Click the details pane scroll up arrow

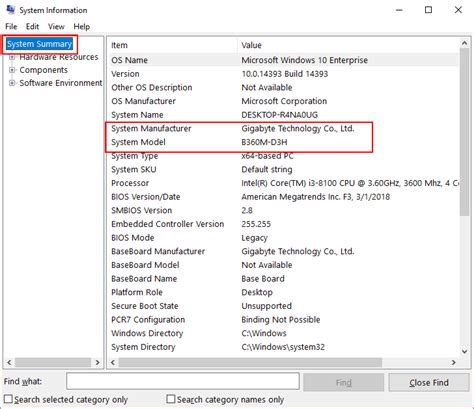click(x=464, y=43)
